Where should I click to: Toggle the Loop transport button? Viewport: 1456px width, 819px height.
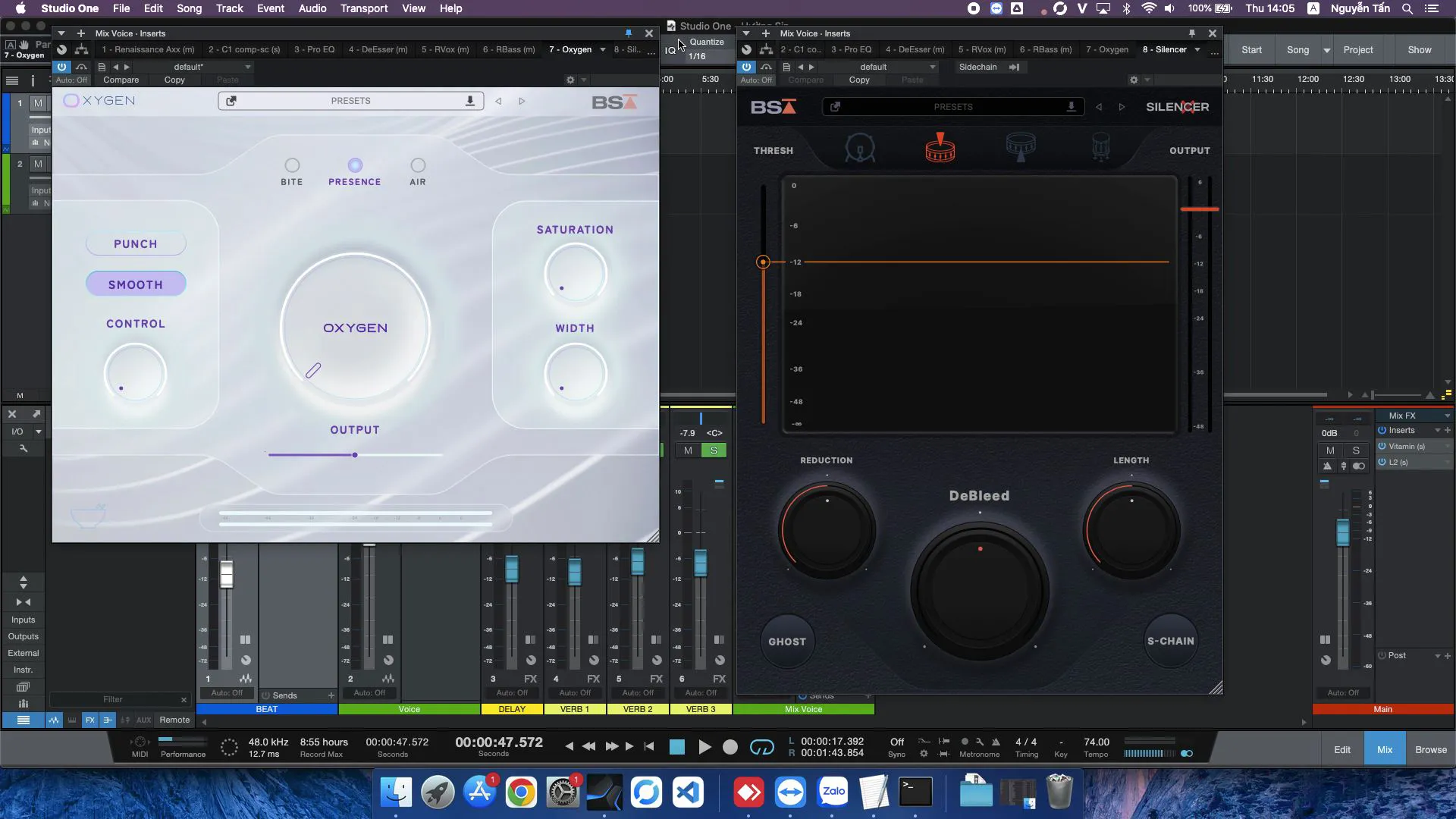coord(761,747)
